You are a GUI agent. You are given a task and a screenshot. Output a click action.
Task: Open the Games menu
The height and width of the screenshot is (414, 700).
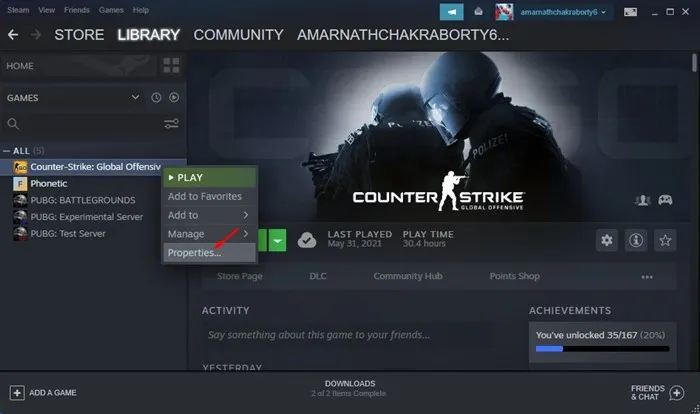pos(111,10)
